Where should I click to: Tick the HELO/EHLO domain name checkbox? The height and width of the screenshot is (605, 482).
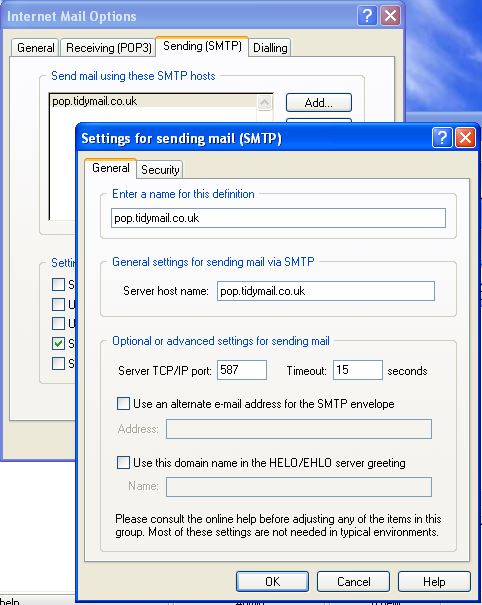(123, 462)
